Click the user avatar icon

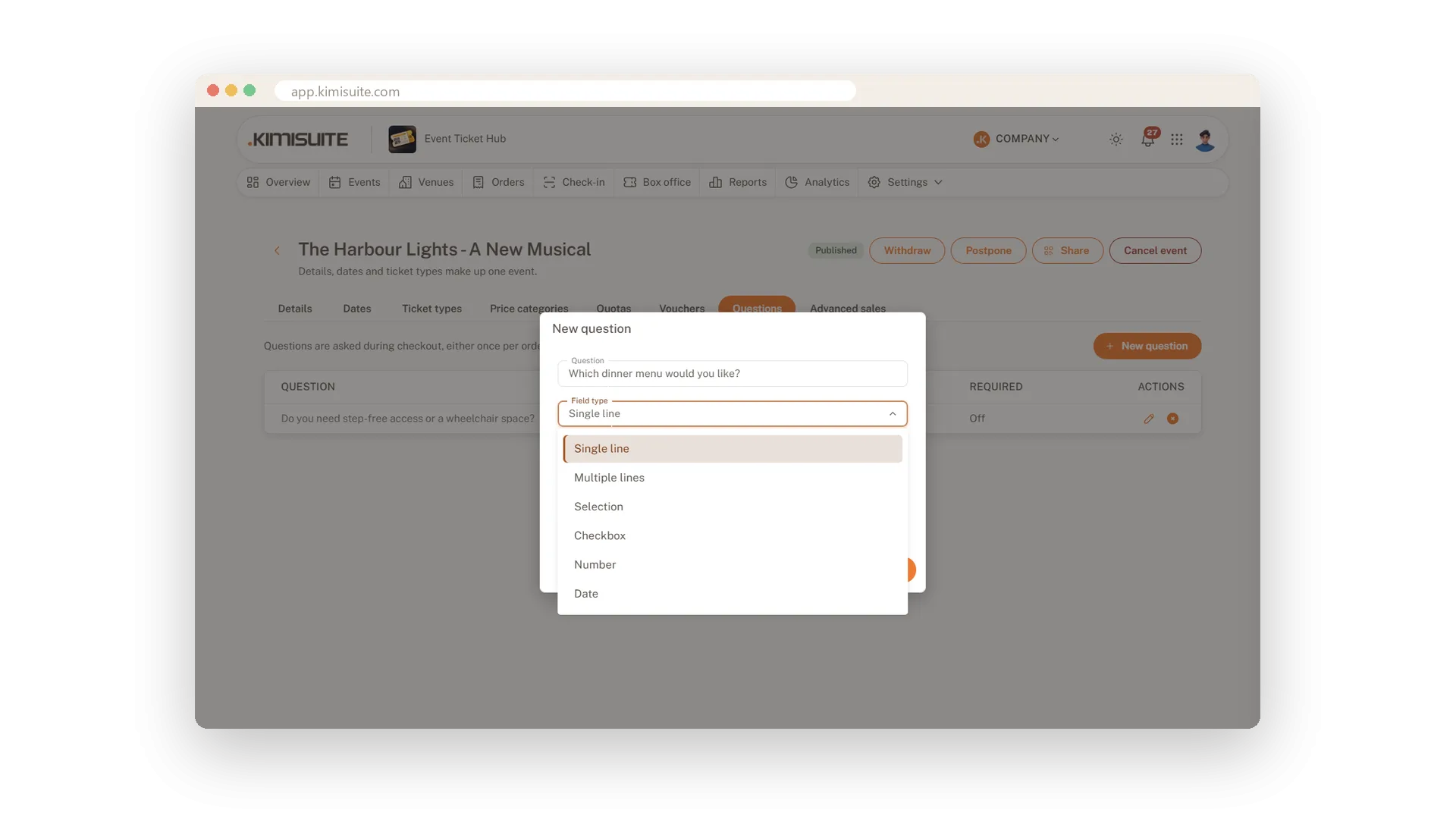[1205, 140]
